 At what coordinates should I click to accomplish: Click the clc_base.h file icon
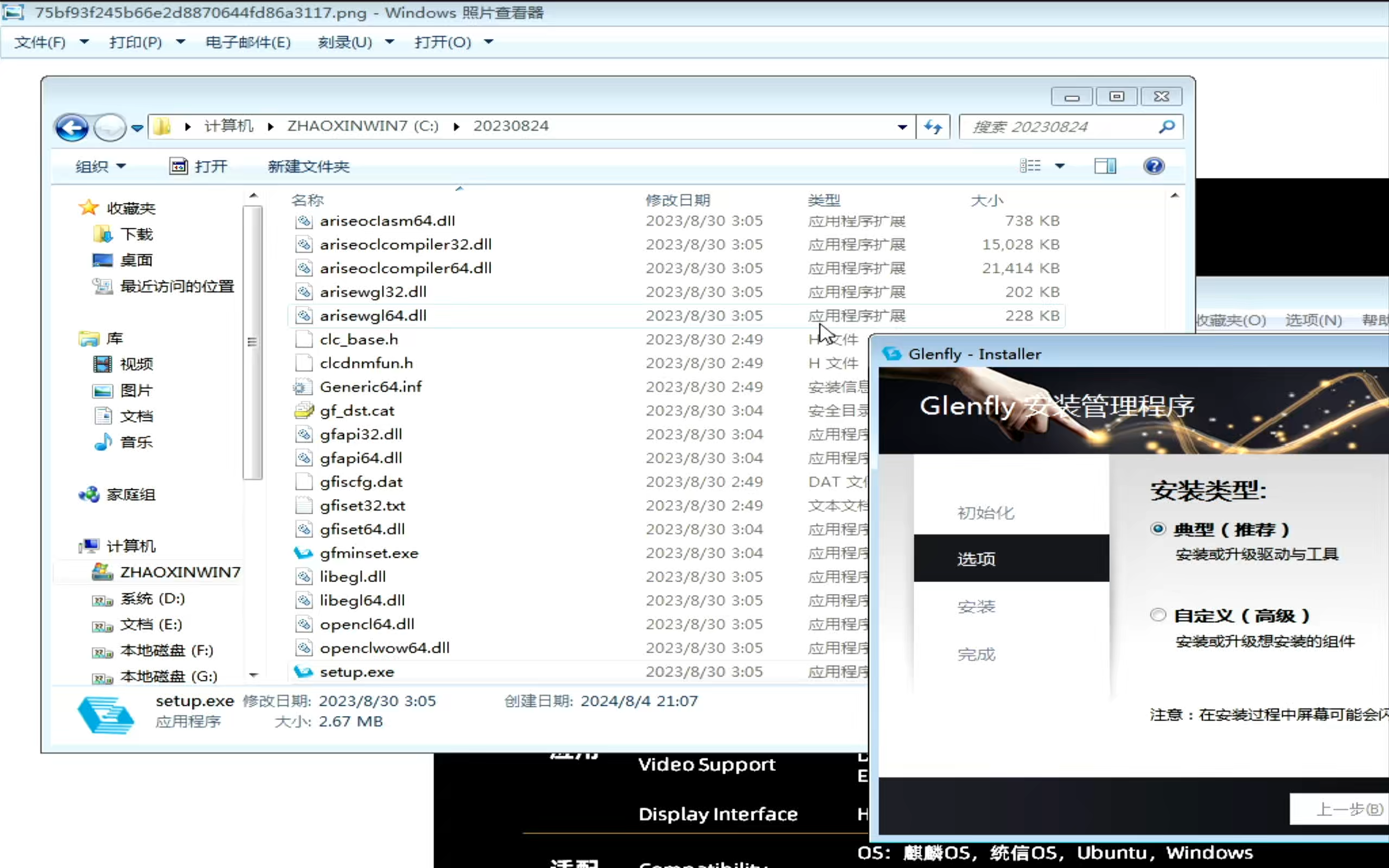[304, 339]
